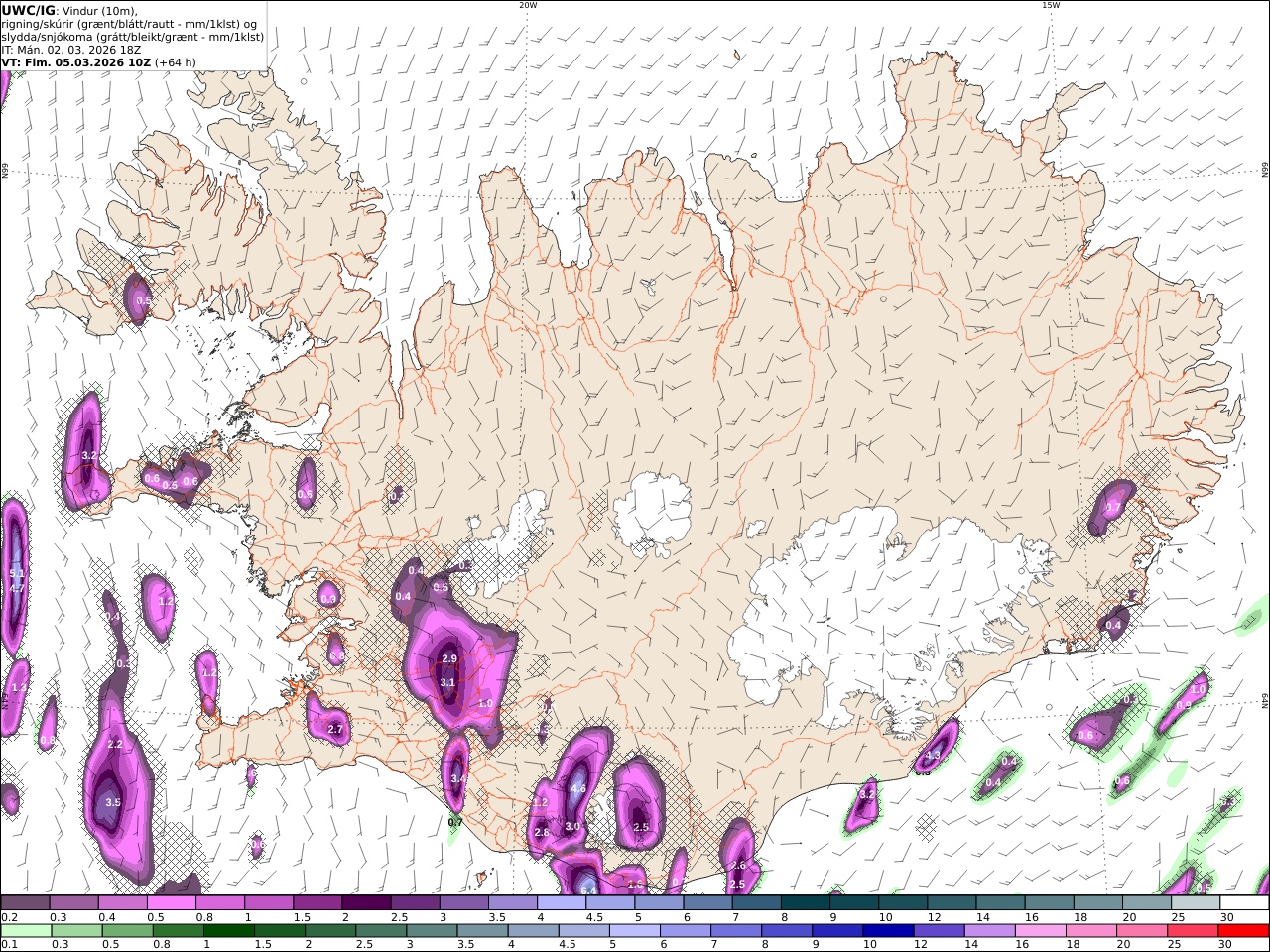Select the '3.0' value on the map

click(x=572, y=826)
